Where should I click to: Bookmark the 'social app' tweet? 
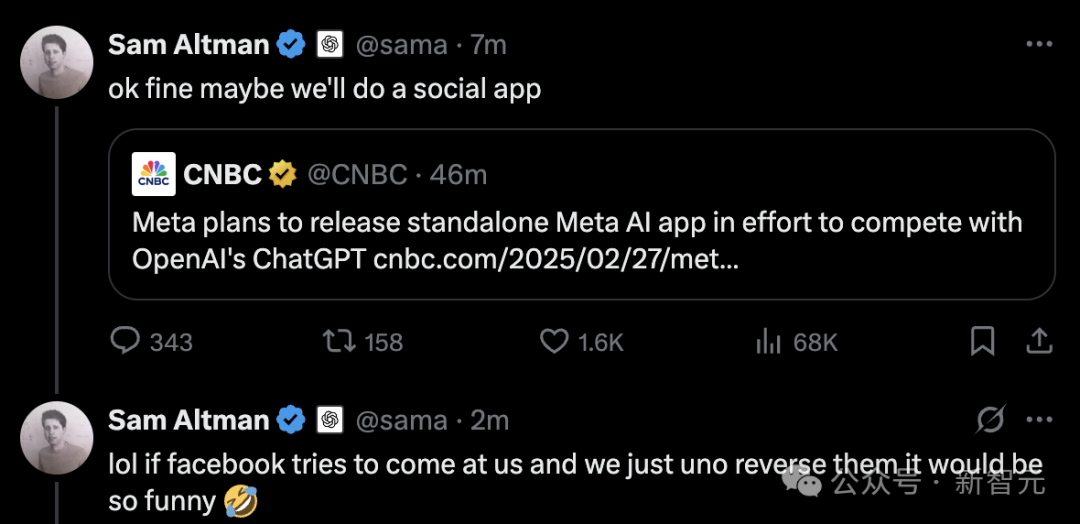click(x=982, y=342)
